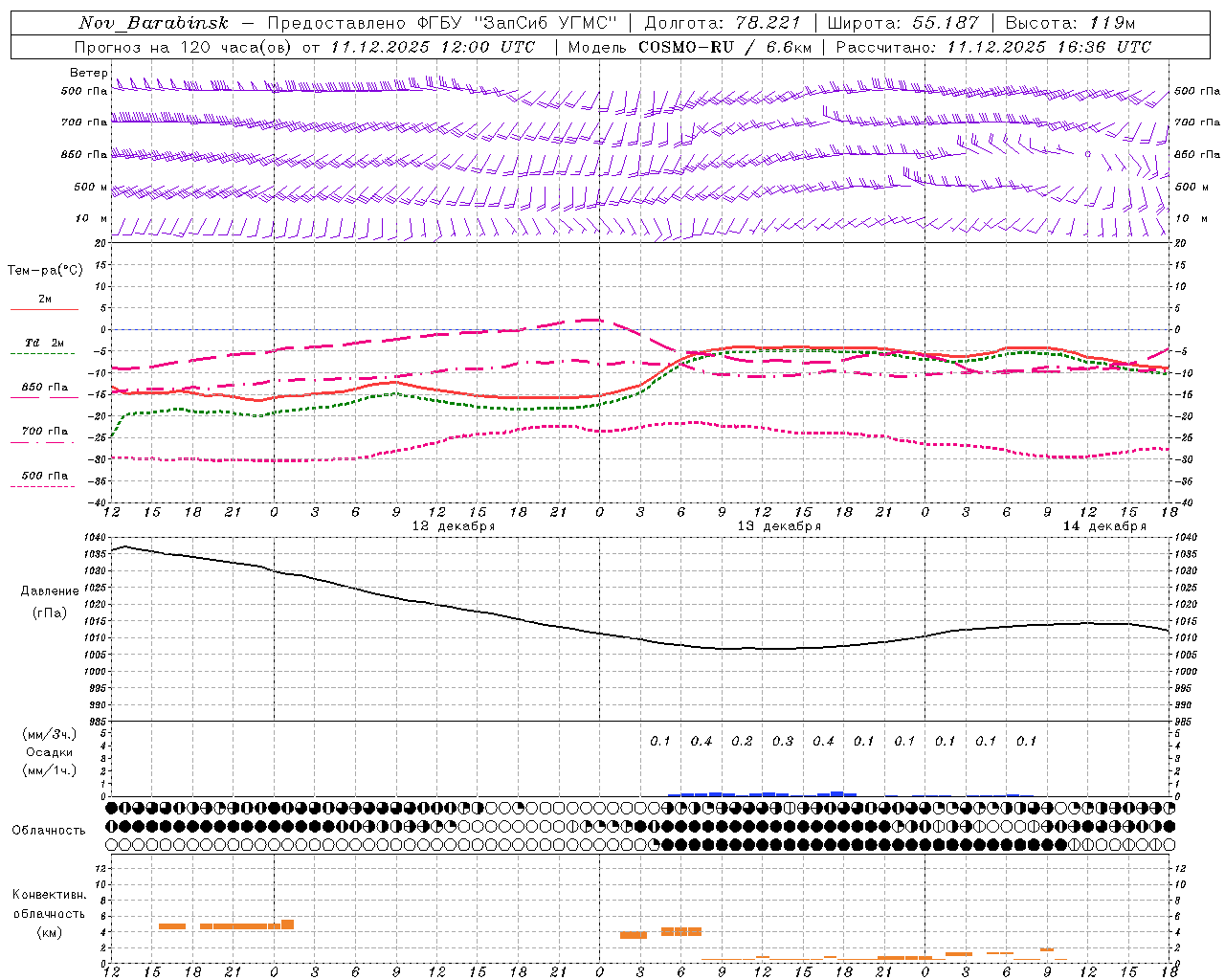Click the 'Осадки' precipitation label
The height and width of the screenshot is (980, 1225).
tap(50, 752)
